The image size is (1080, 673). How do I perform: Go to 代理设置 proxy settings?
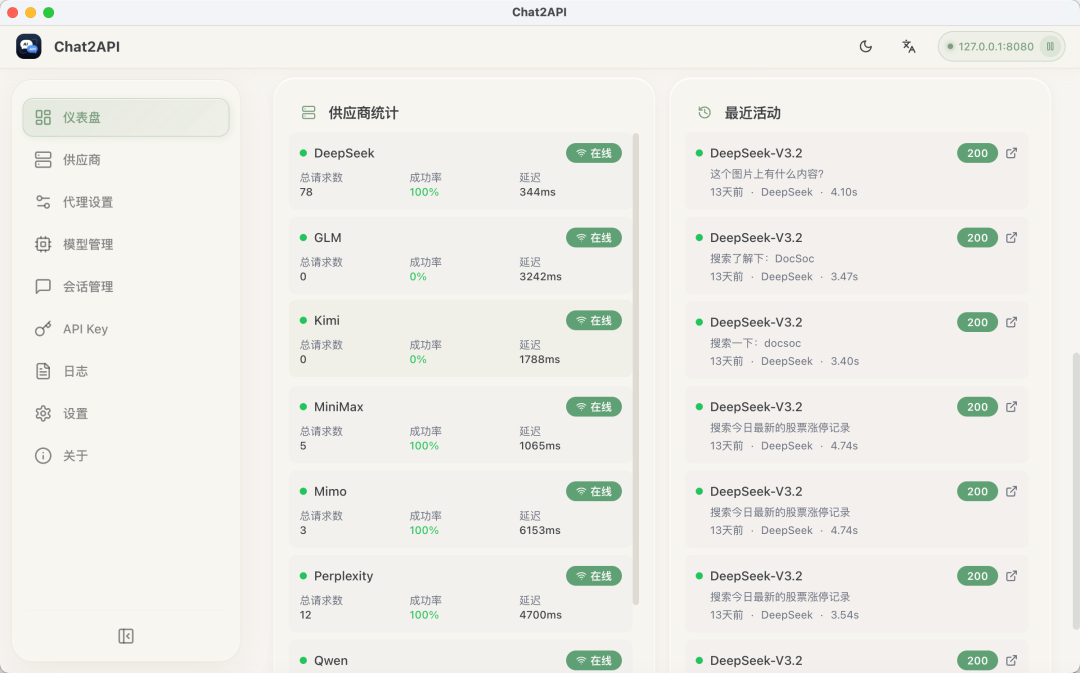click(x=126, y=202)
